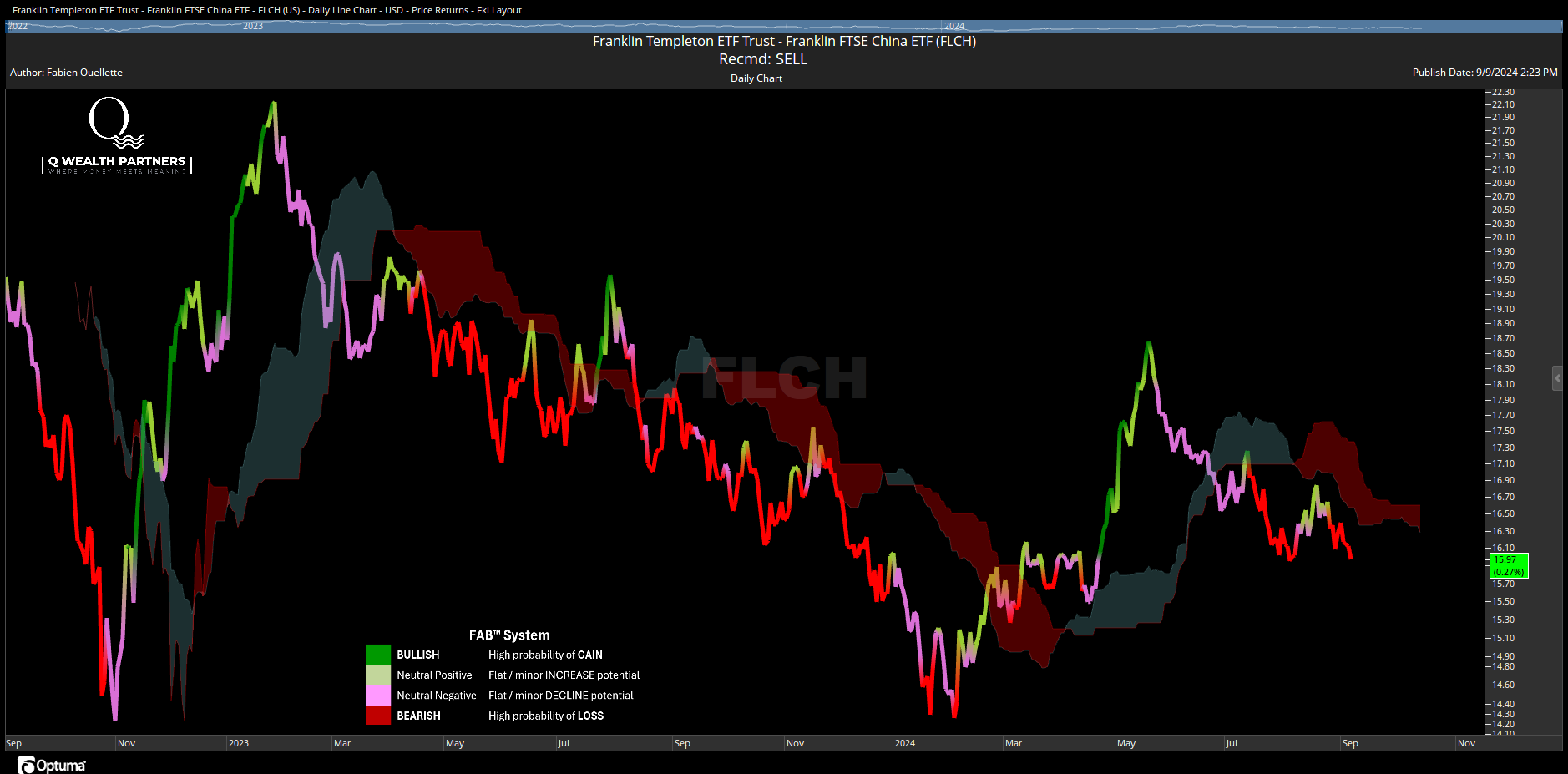Viewport: 1568px width, 774px height.
Task: Expand the collapsed side panel arrow
Action: tap(1557, 378)
